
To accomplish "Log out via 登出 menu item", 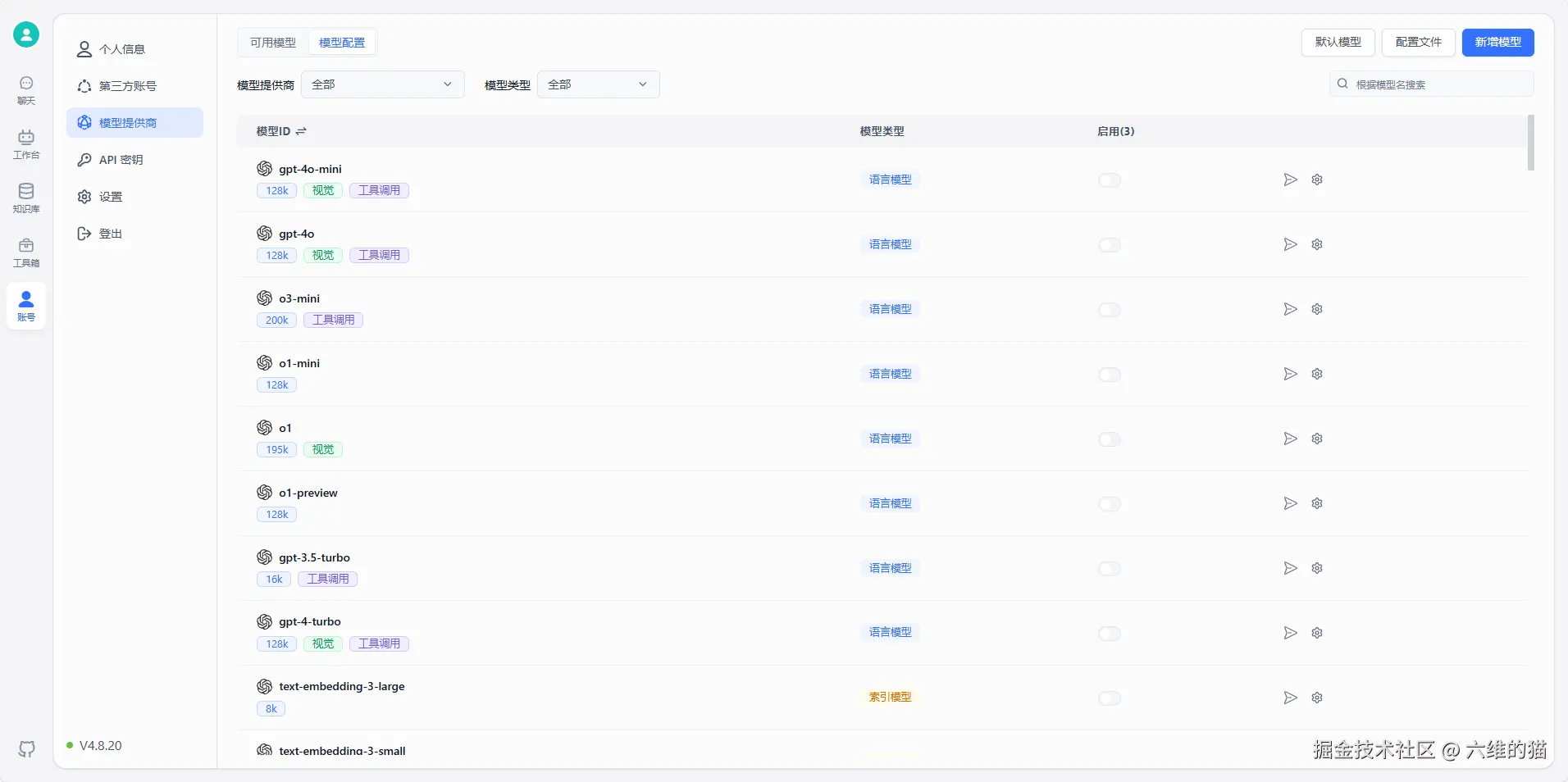I will pyautogui.click(x=134, y=234).
